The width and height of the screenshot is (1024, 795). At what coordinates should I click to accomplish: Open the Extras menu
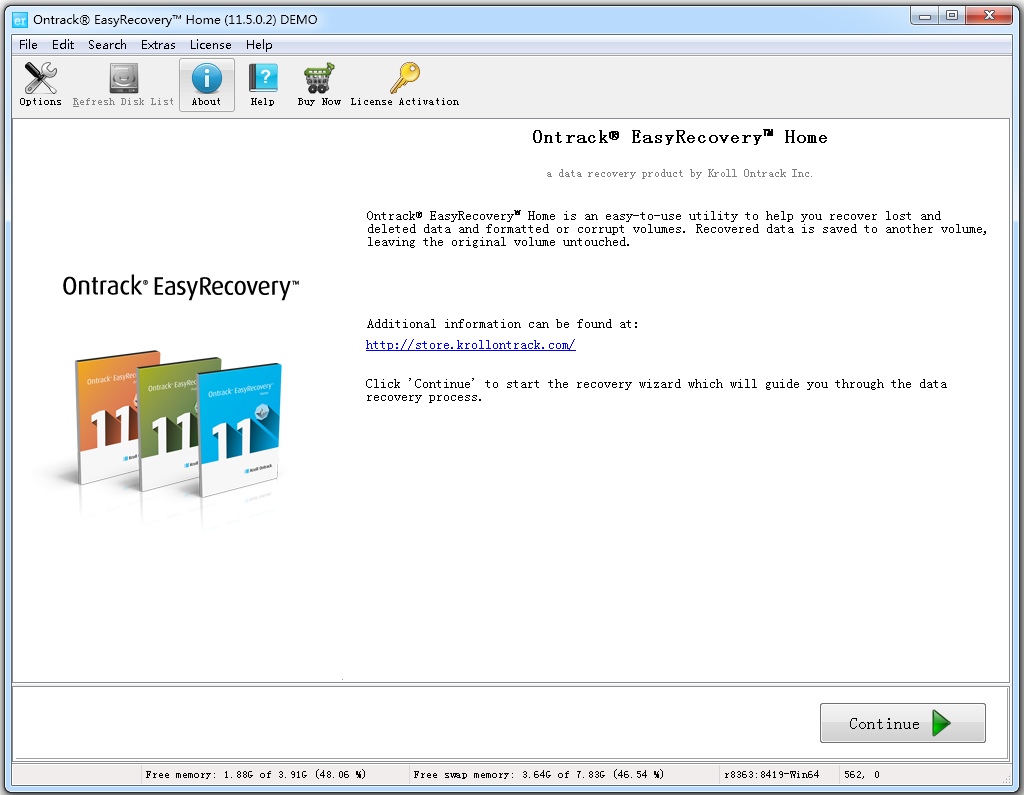[158, 44]
